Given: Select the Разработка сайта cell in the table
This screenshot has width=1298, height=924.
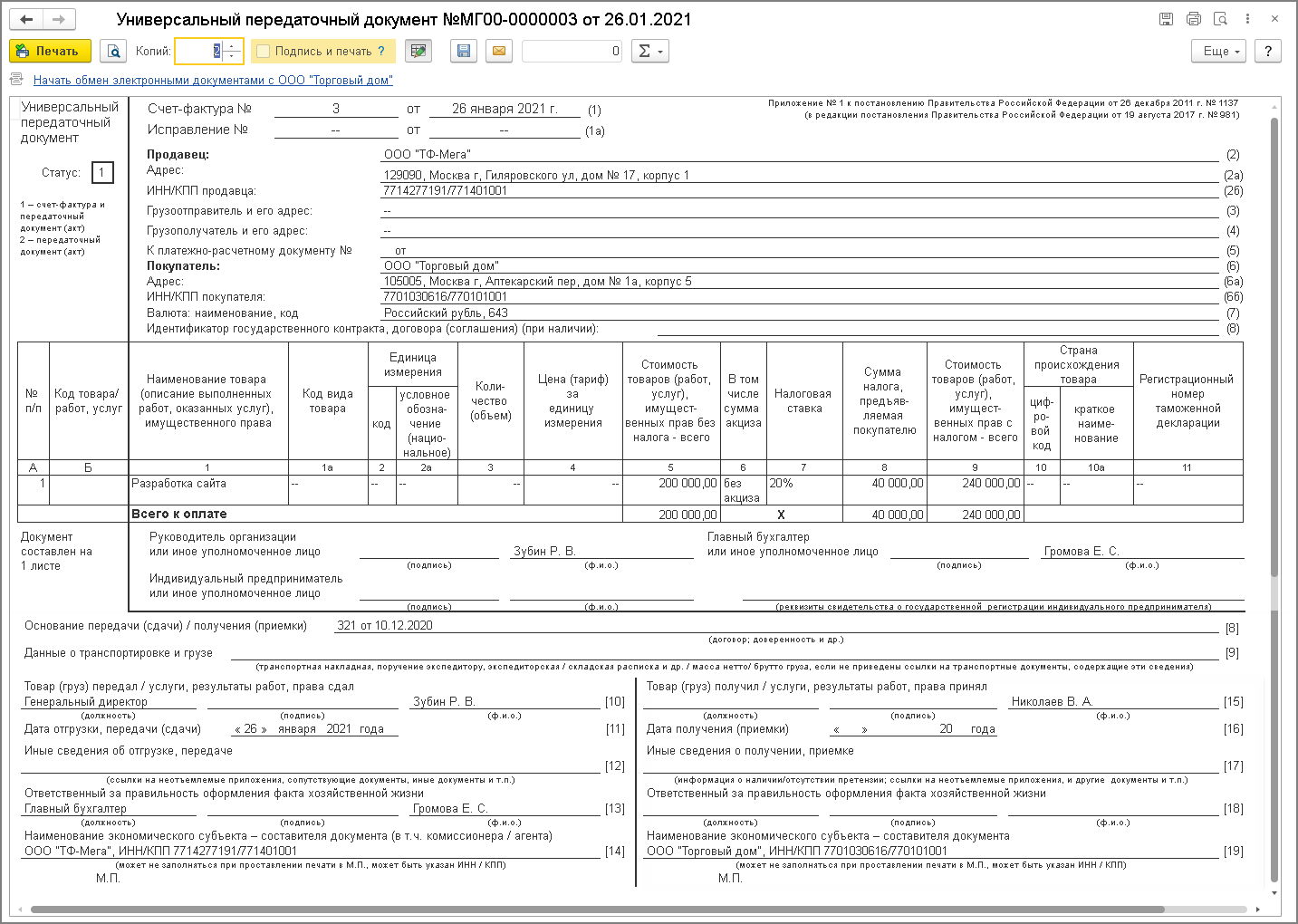Looking at the screenshot, I should click(208, 490).
